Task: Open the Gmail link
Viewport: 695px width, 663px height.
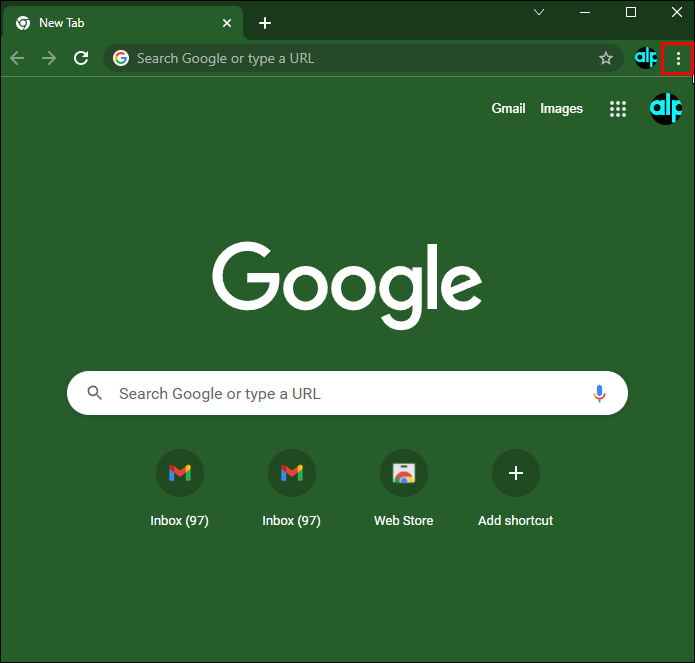Action: point(508,109)
